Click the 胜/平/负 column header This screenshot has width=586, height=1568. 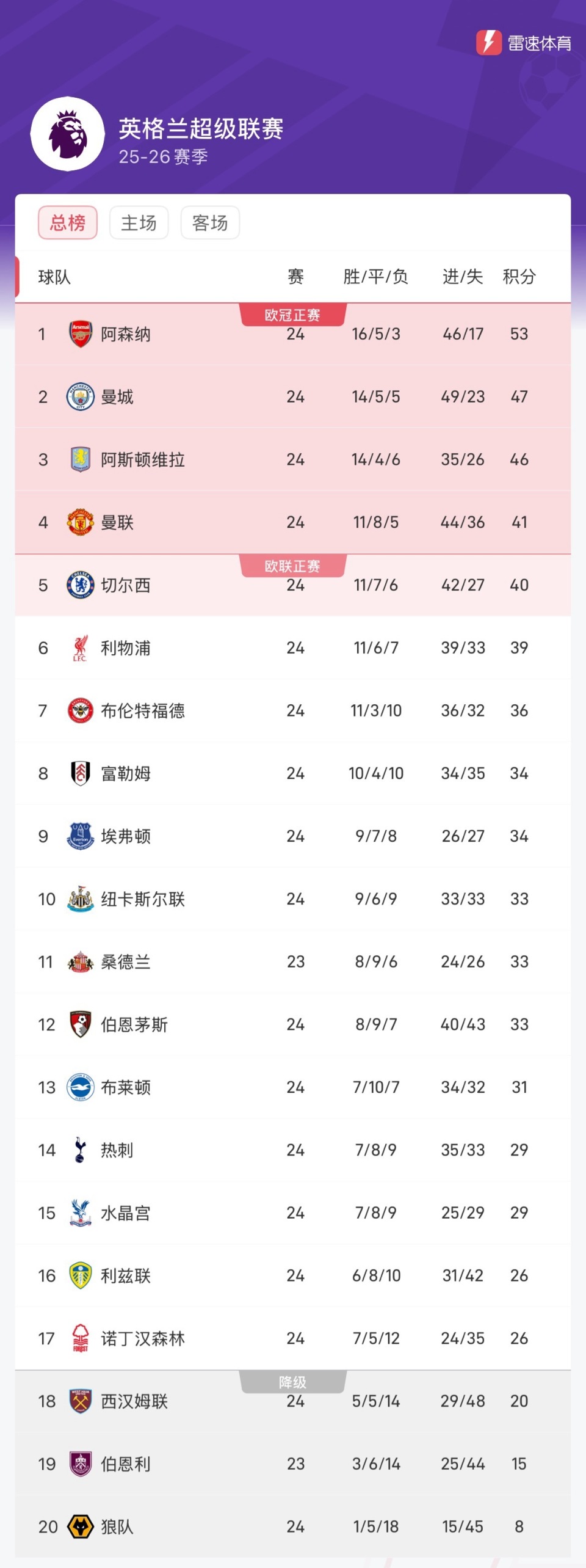coord(375,277)
